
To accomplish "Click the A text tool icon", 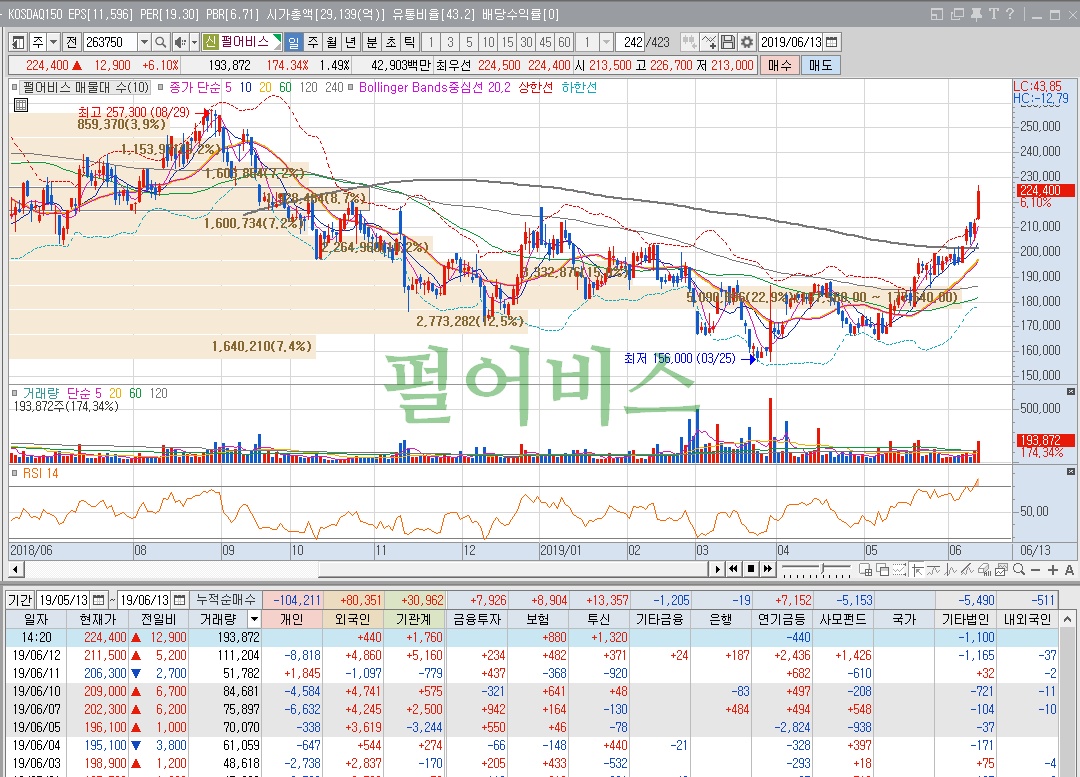I will (x=1069, y=570).
